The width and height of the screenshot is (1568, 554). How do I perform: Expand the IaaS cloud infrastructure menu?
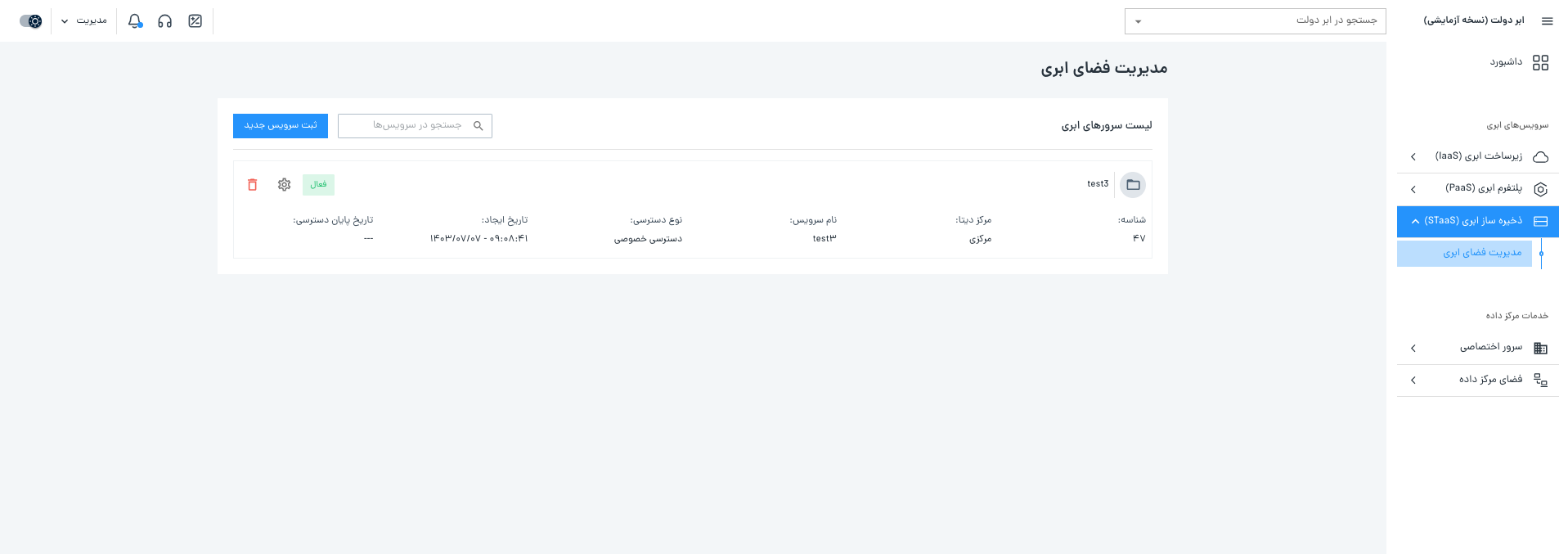point(1477,156)
